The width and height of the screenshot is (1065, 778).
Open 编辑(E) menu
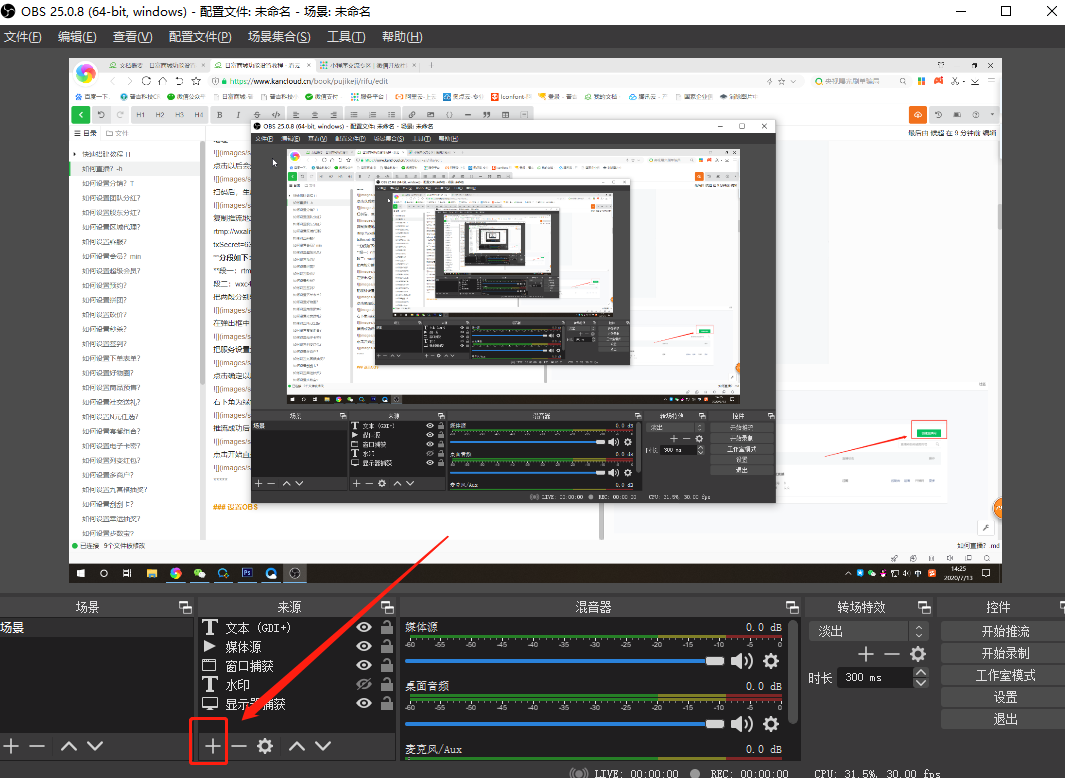point(77,37)
